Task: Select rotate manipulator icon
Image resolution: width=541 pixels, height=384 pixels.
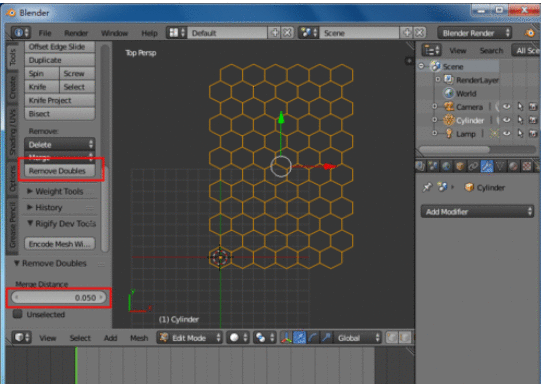Action: (313, 338)
